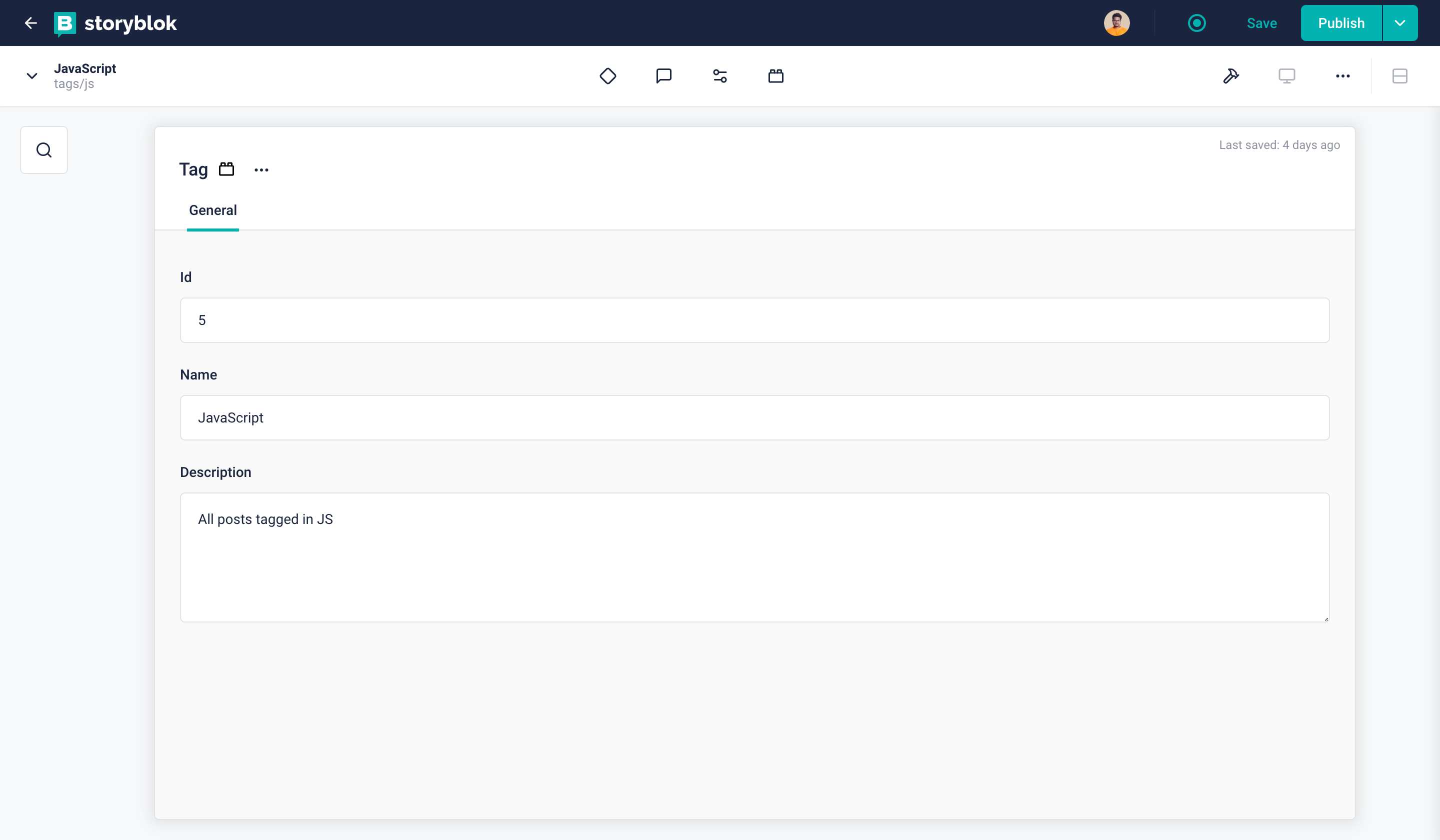Open the config sliders icon
Viewport: 1440px width, 840px height.
719,76
